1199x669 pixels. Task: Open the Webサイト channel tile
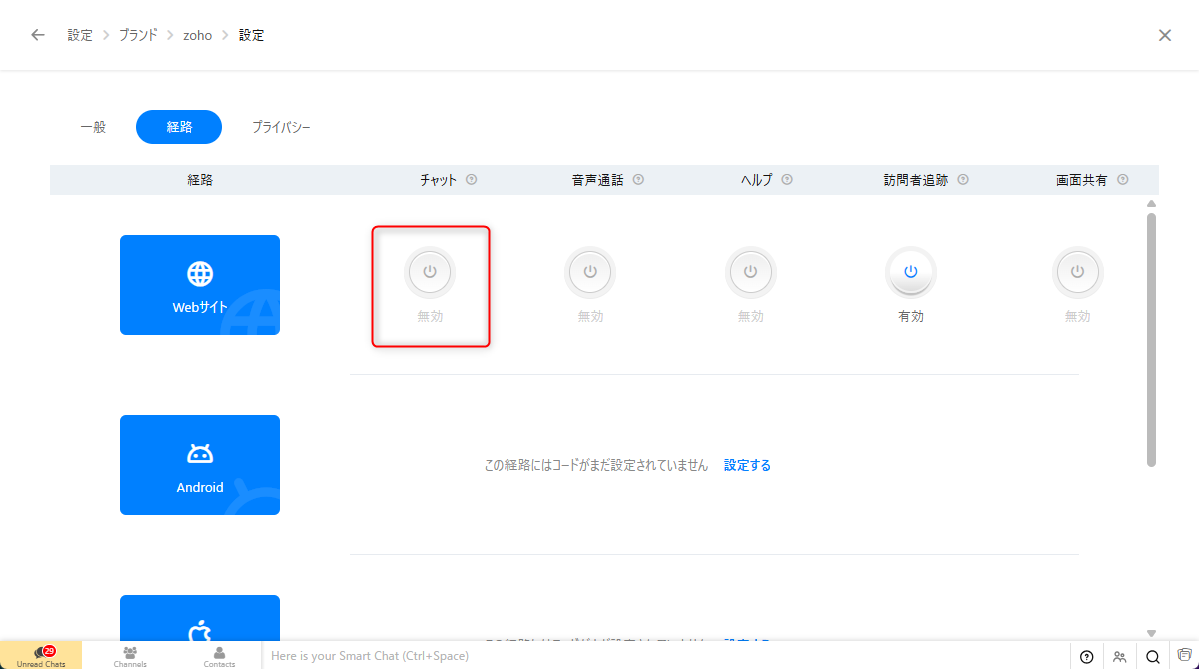200,285
